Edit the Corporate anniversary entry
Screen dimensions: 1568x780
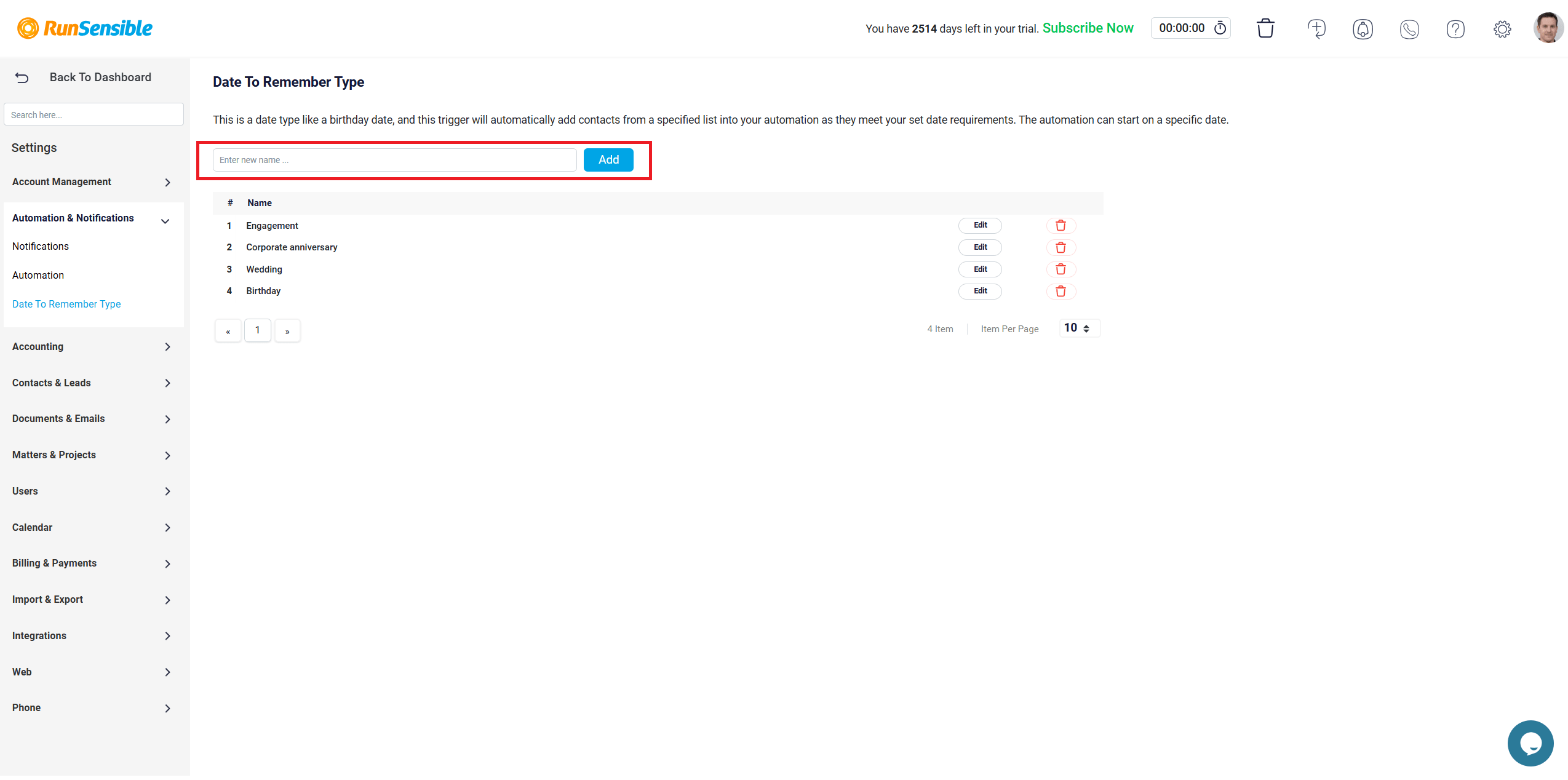(979, 247)
